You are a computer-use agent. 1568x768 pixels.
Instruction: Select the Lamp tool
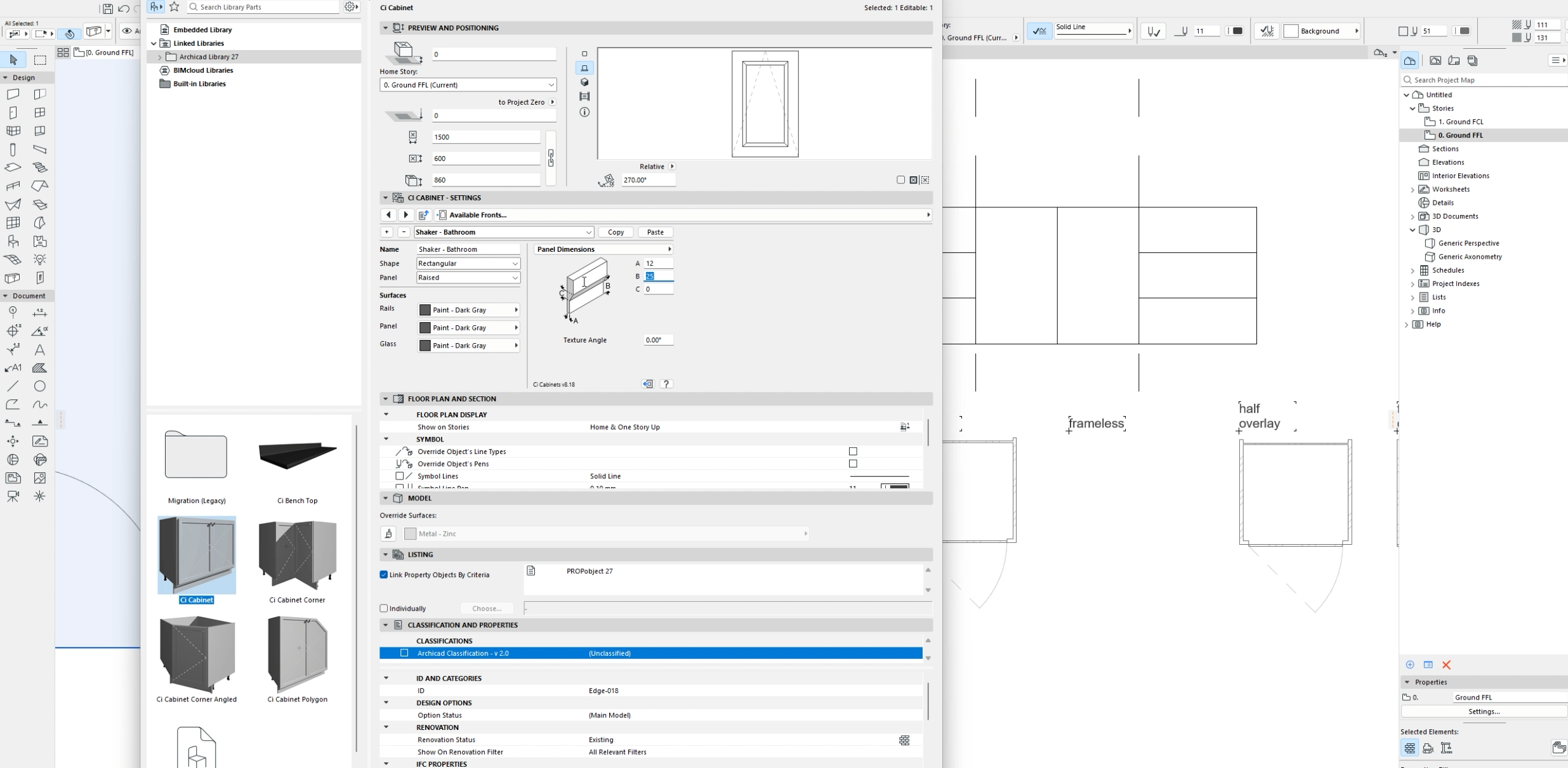coord(40,260)
